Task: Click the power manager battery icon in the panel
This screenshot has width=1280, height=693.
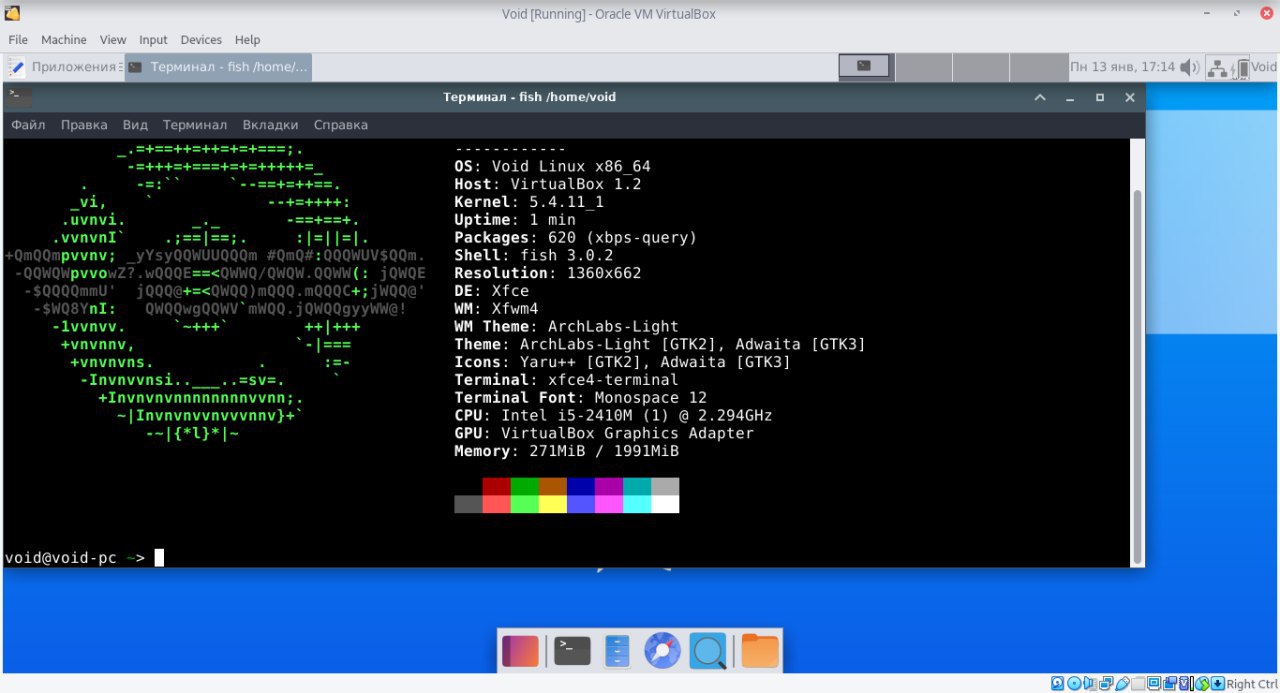Action: pyautogui.click(x=1241, y=68)
